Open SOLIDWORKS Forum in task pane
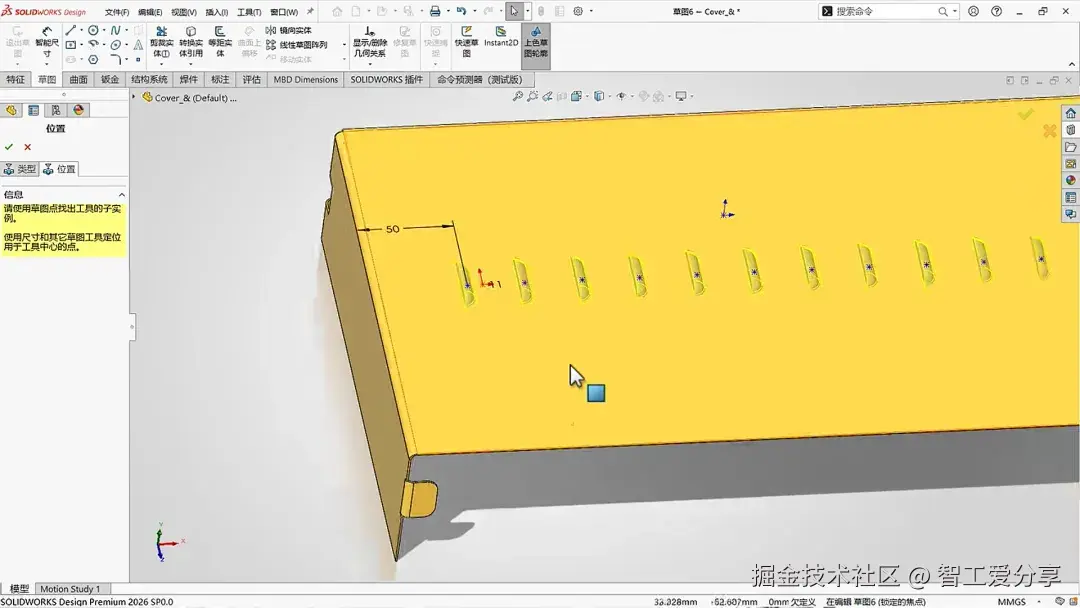Screen dimensions: 1080x608 click(1070, 214)
